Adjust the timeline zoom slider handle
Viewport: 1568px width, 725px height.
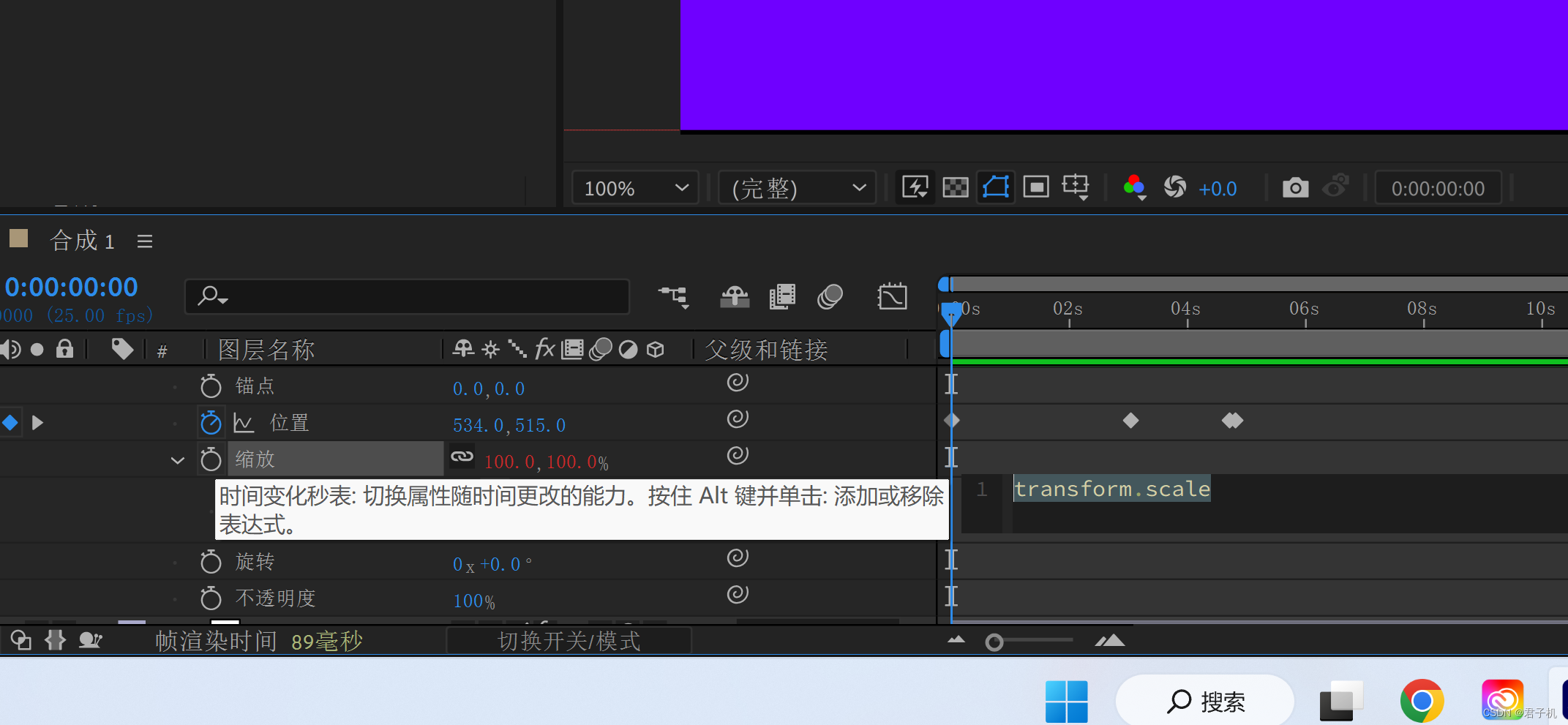(x=994, y=642)
